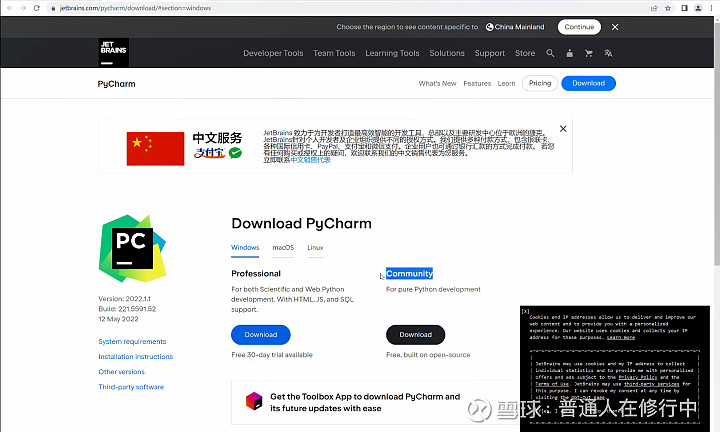Screen dimensions: 720x432
Task: Click the China flag image
Action: point(155,149)
